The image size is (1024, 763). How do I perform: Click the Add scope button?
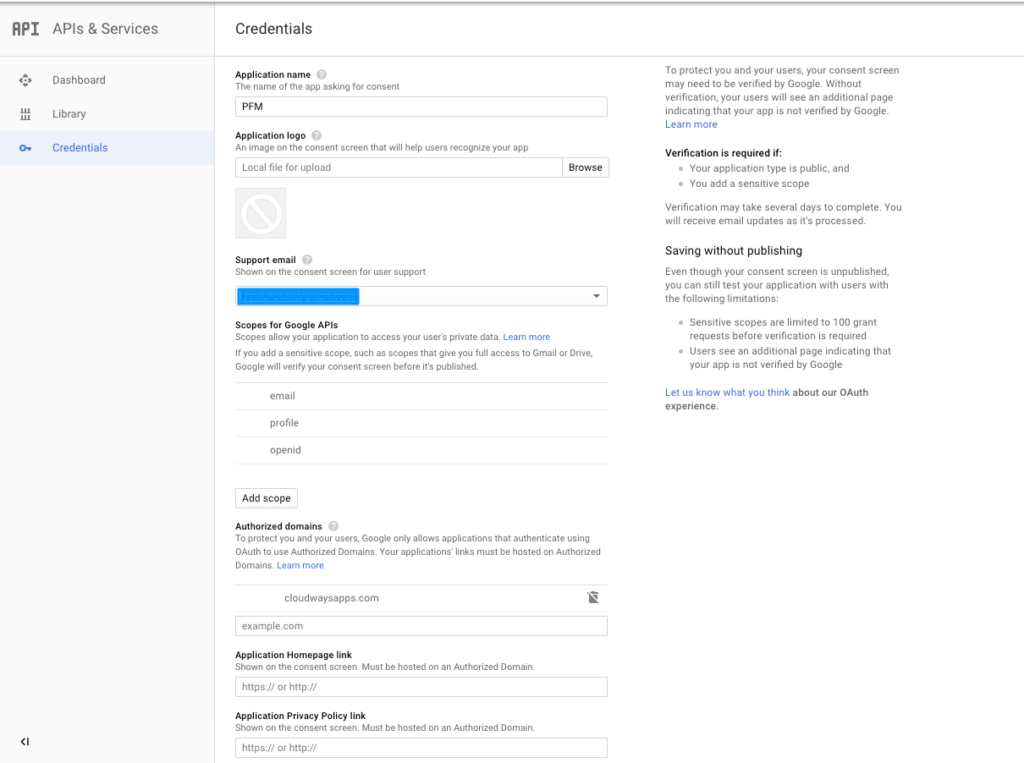point(266,498)
